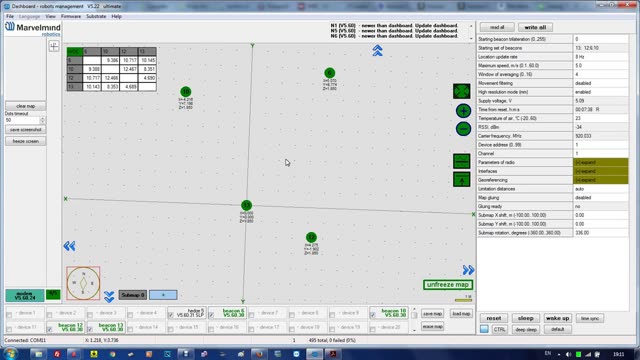Click the unfreeze map button
This screenshot has width=640, height=360.
pos(448,284)
